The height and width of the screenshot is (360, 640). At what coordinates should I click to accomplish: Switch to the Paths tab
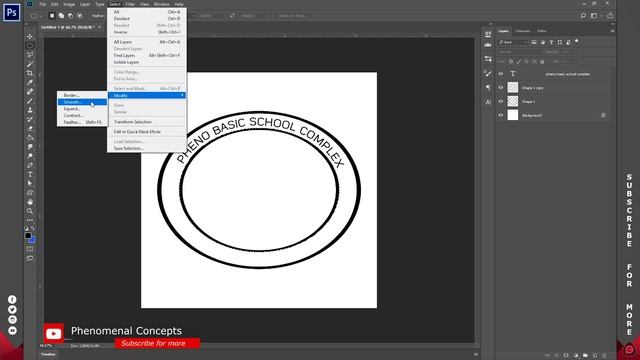coord(542,31)
